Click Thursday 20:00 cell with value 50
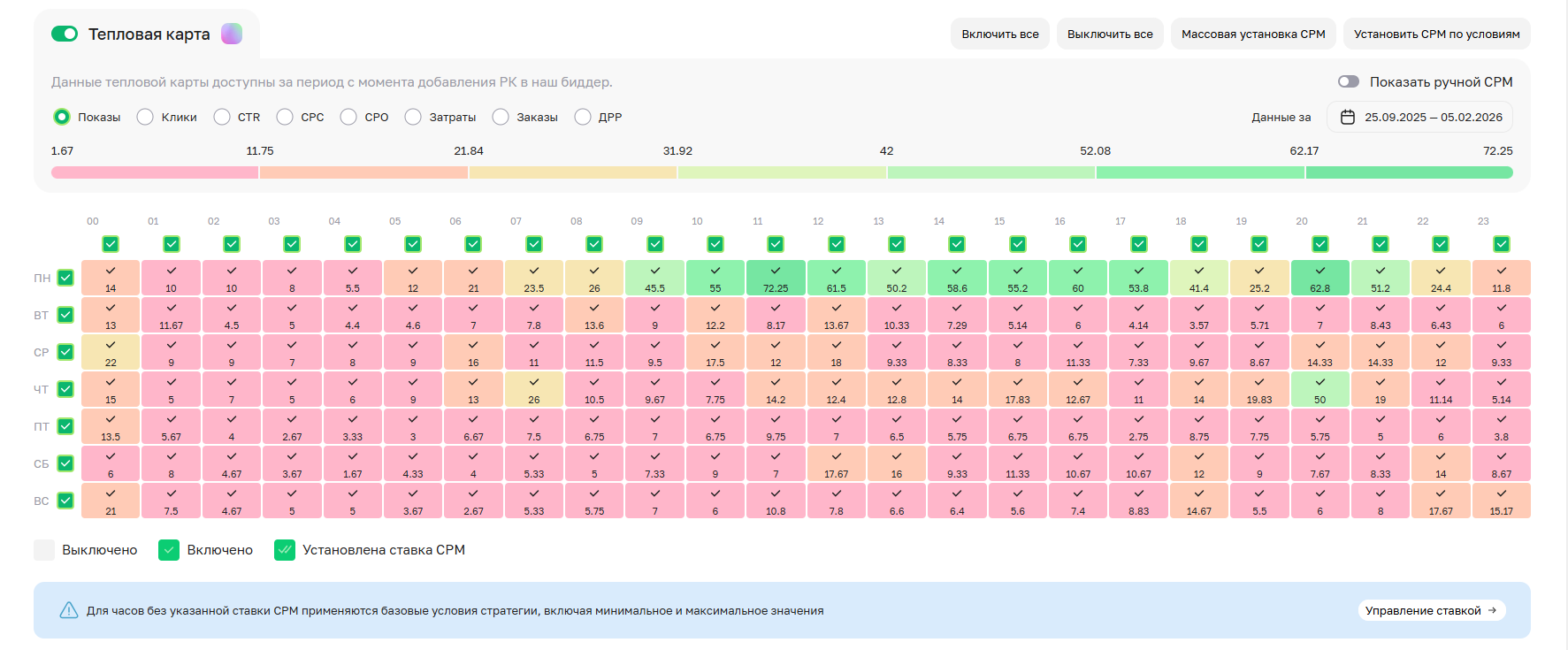This screenshot has height=650, width=1568. pyautogui.click(x=1319, y=389)
